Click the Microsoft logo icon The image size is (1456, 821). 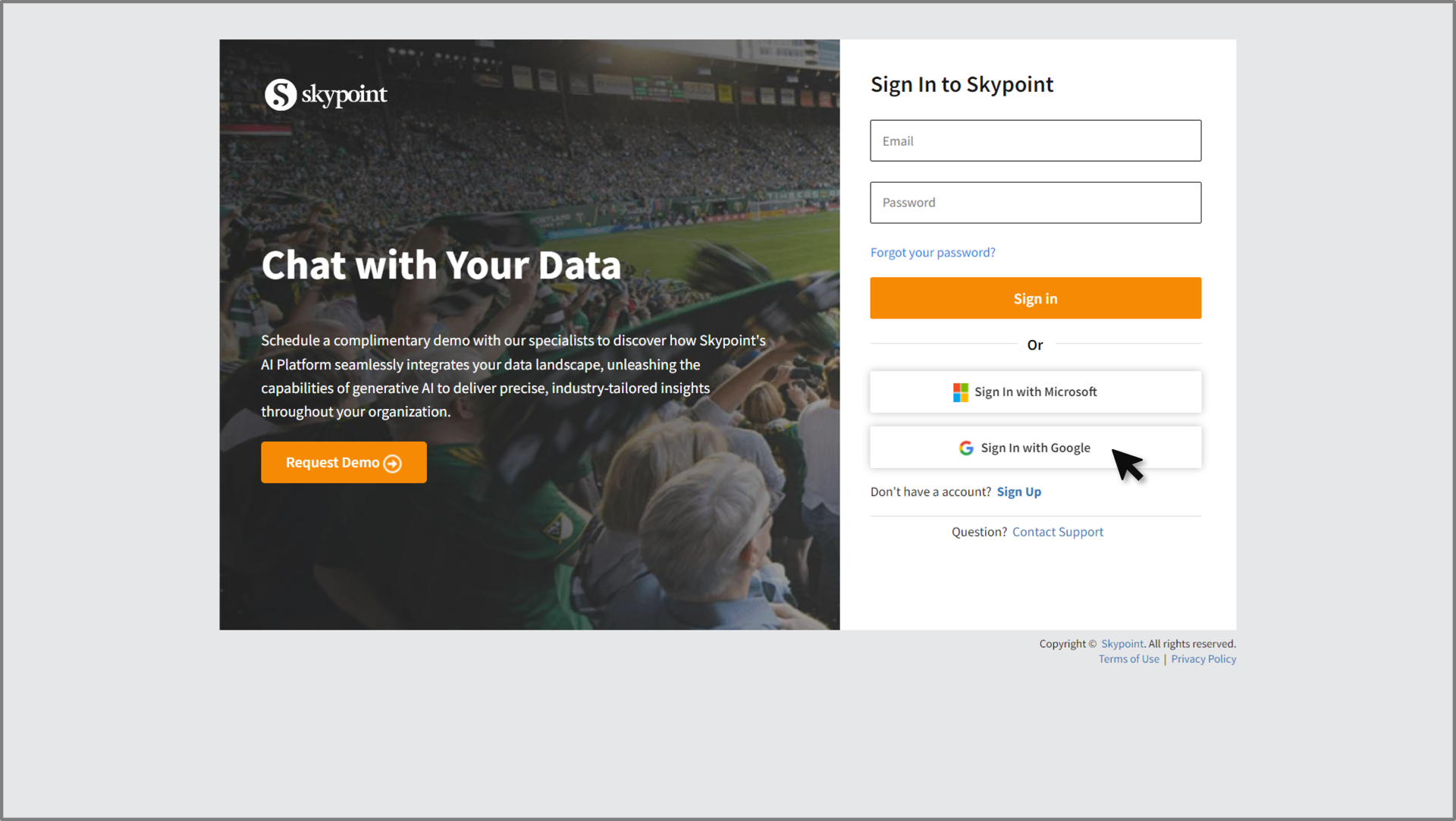(960, 392)
